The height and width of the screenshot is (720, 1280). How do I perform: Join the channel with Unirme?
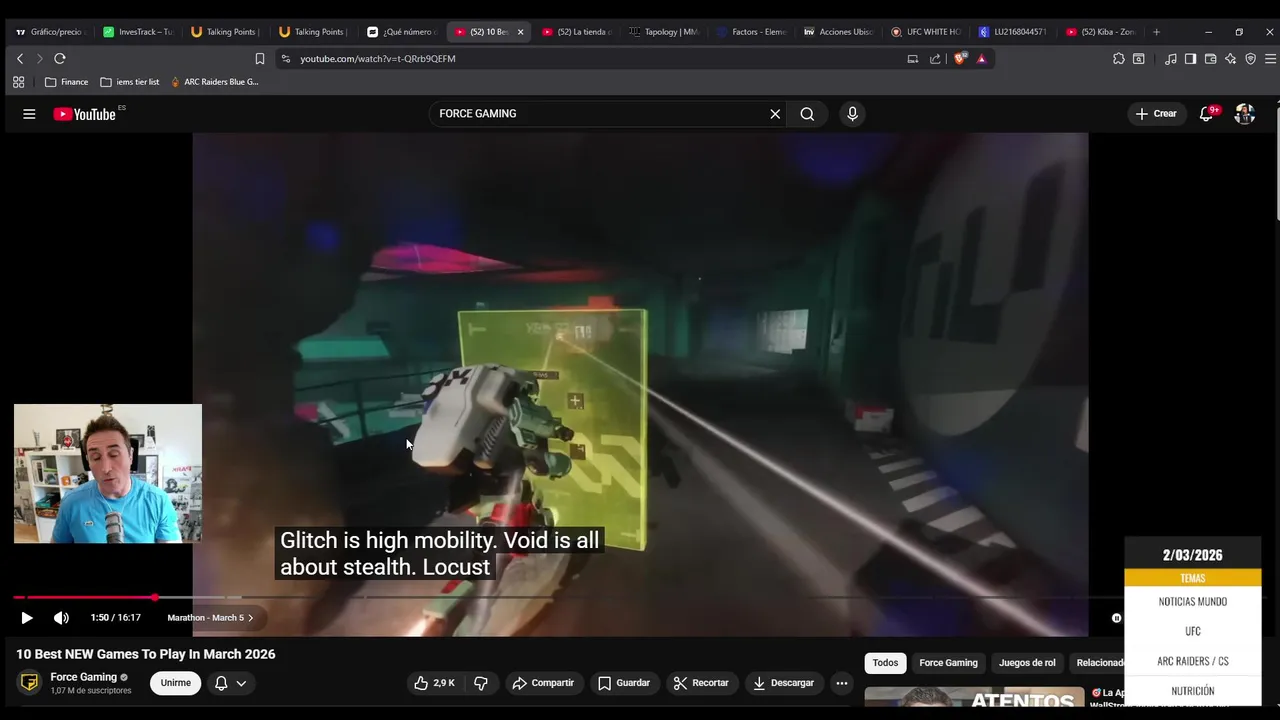click(175, 683)
